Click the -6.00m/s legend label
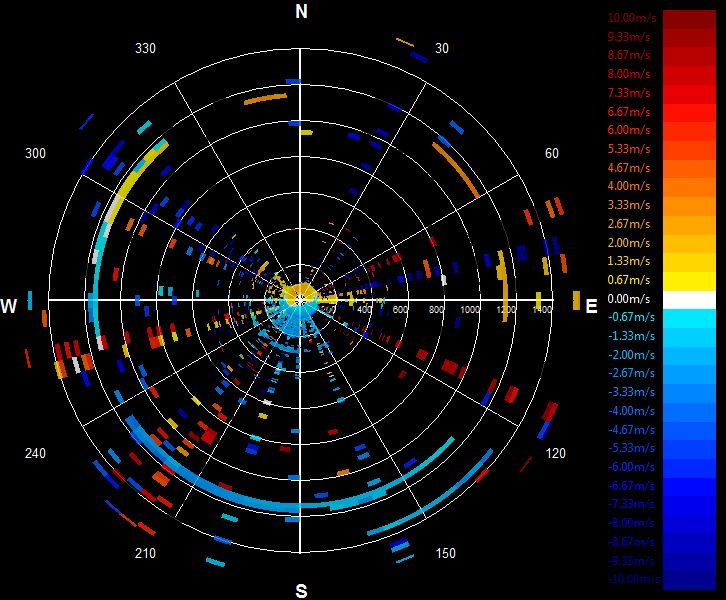The image size is (726, 600). 631,467
